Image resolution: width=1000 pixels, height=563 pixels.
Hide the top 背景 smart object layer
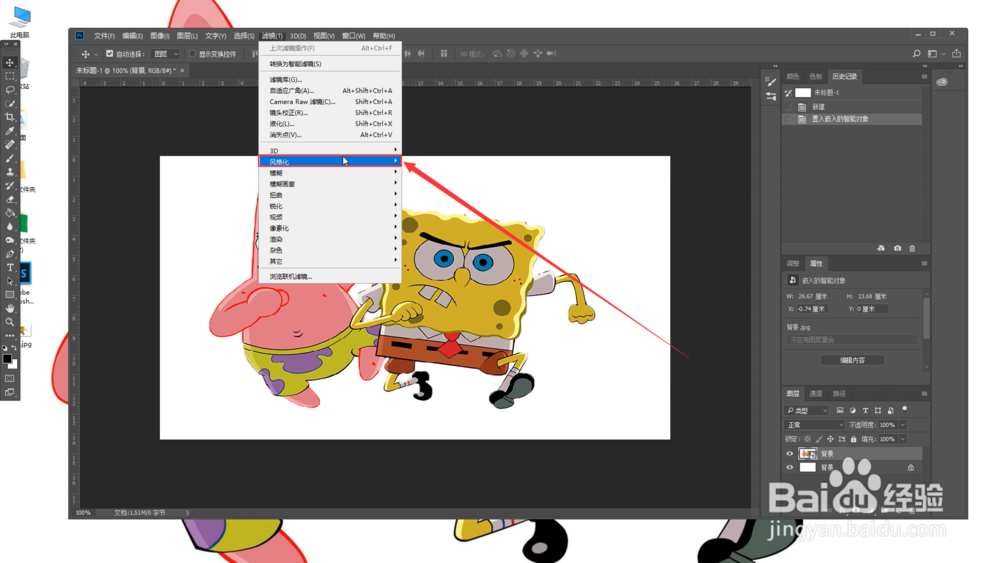[x=790, y=454]
